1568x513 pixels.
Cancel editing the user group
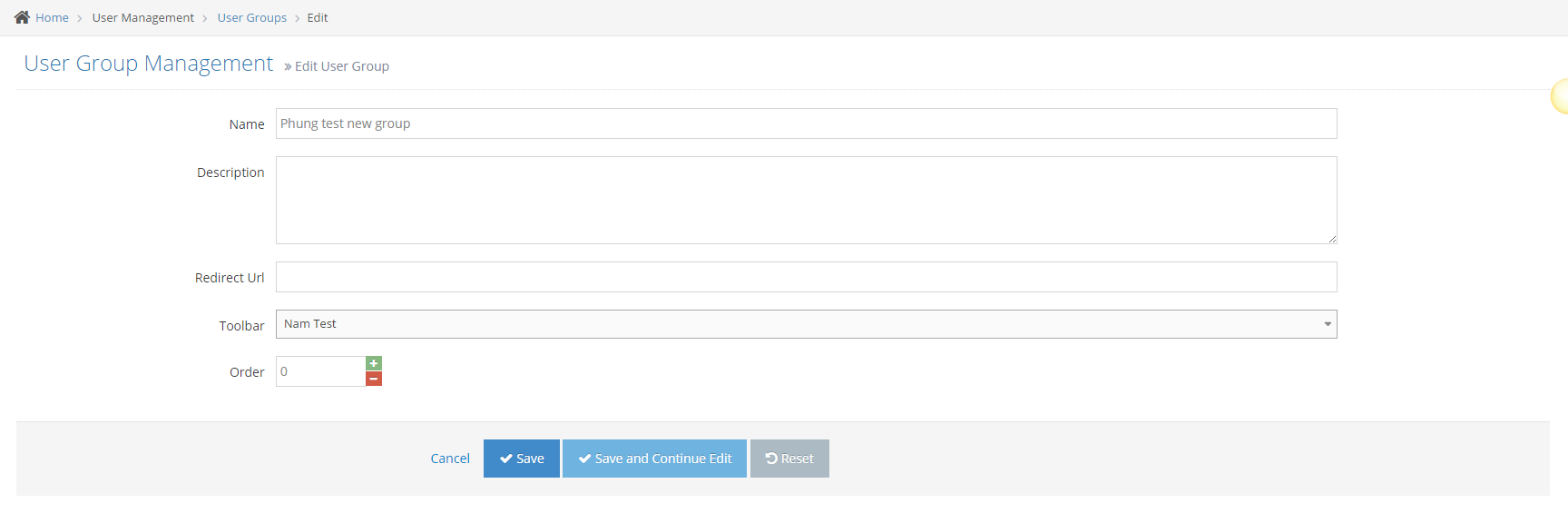(450, 459)
